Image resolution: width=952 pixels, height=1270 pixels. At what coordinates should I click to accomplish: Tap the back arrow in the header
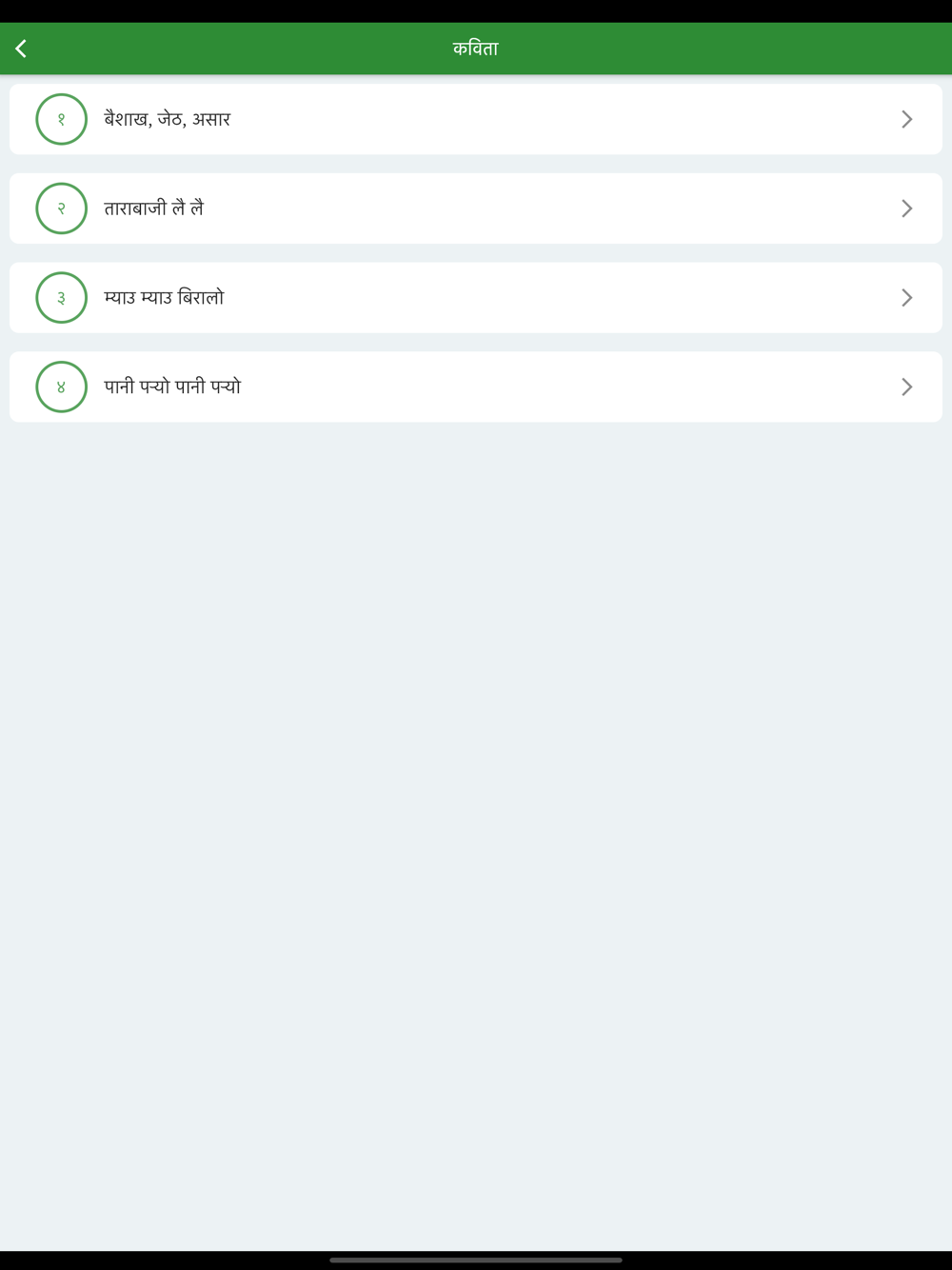[21, 49]
